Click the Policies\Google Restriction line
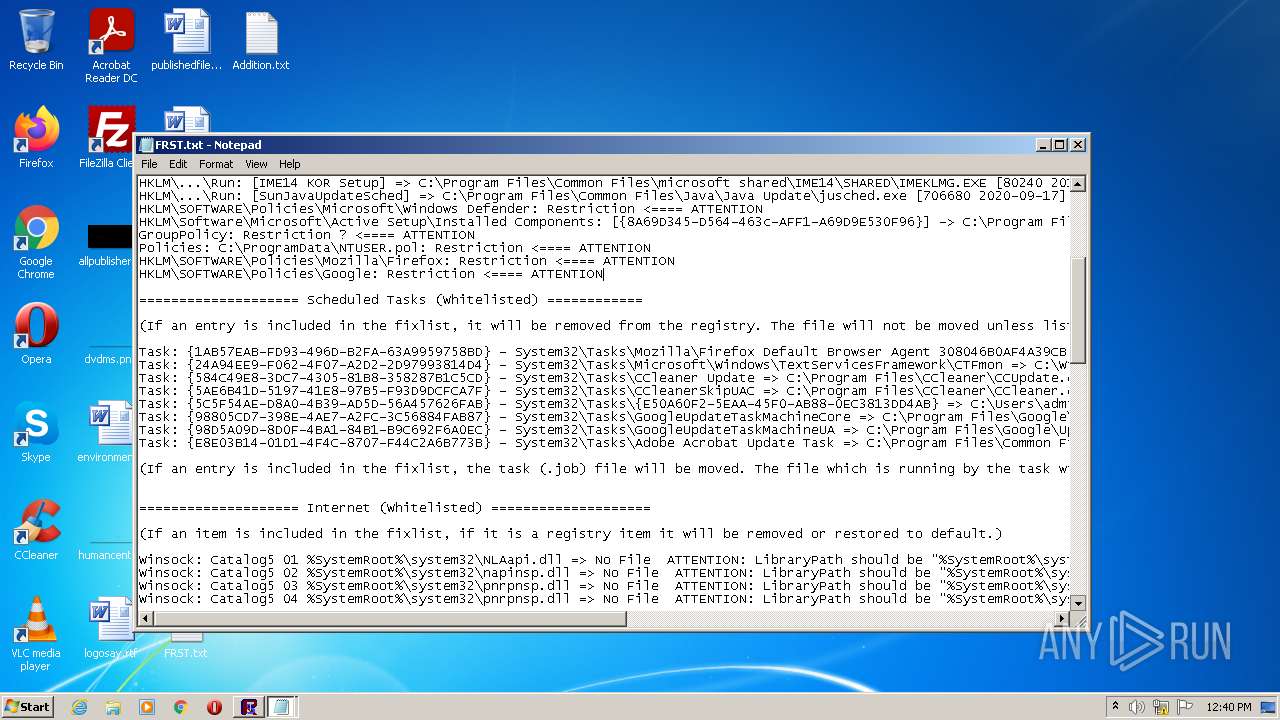This screenshot has height=720, width=1280. [371, 274]
